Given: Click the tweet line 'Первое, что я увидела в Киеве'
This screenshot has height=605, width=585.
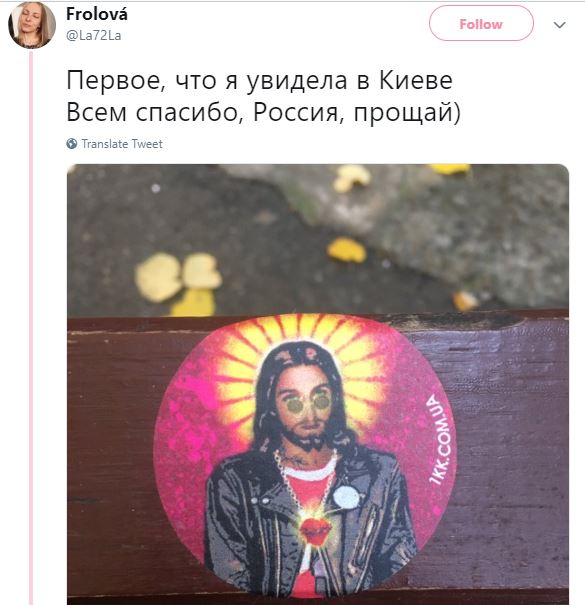Looking at the screenshot, I should 259,80.
